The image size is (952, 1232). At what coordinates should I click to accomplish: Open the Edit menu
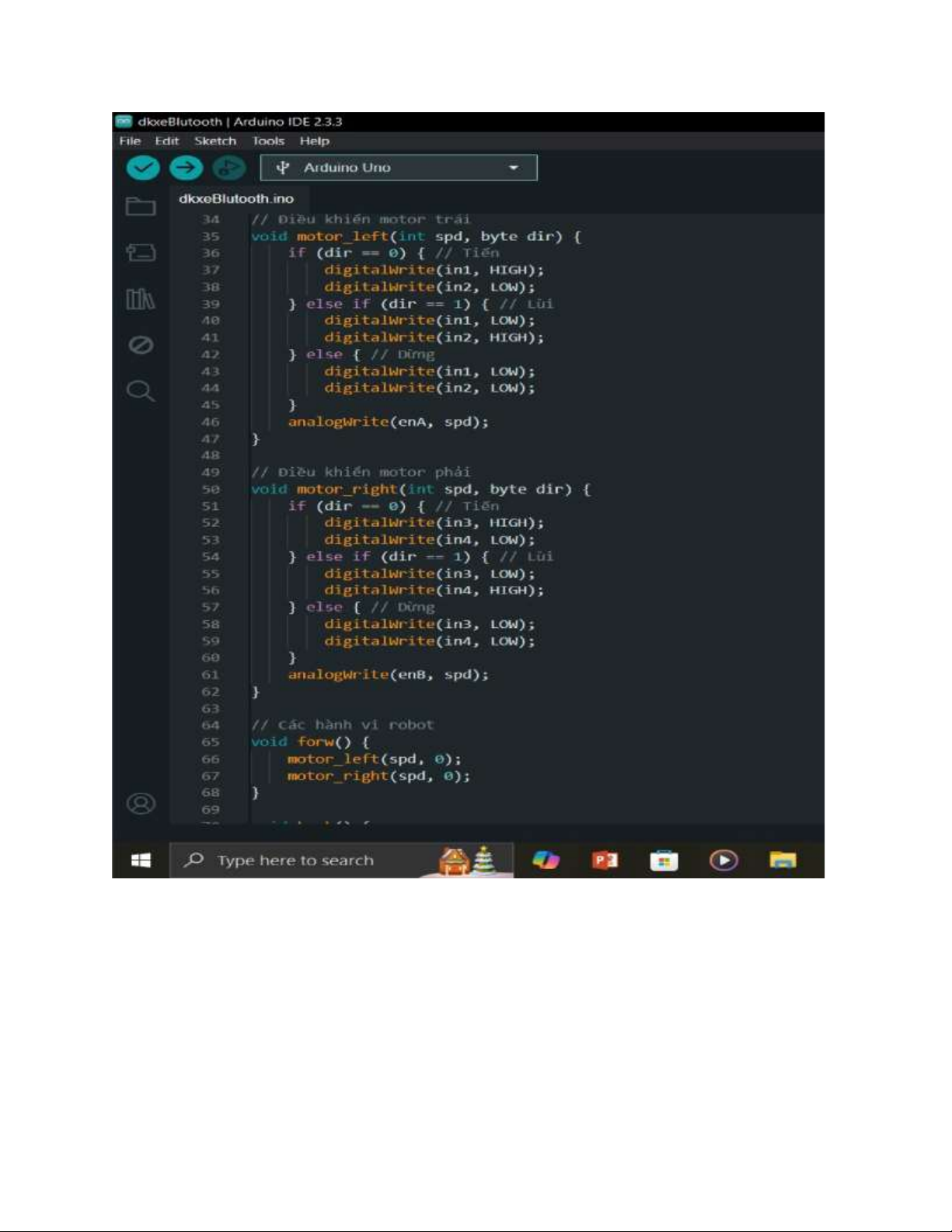166,141
